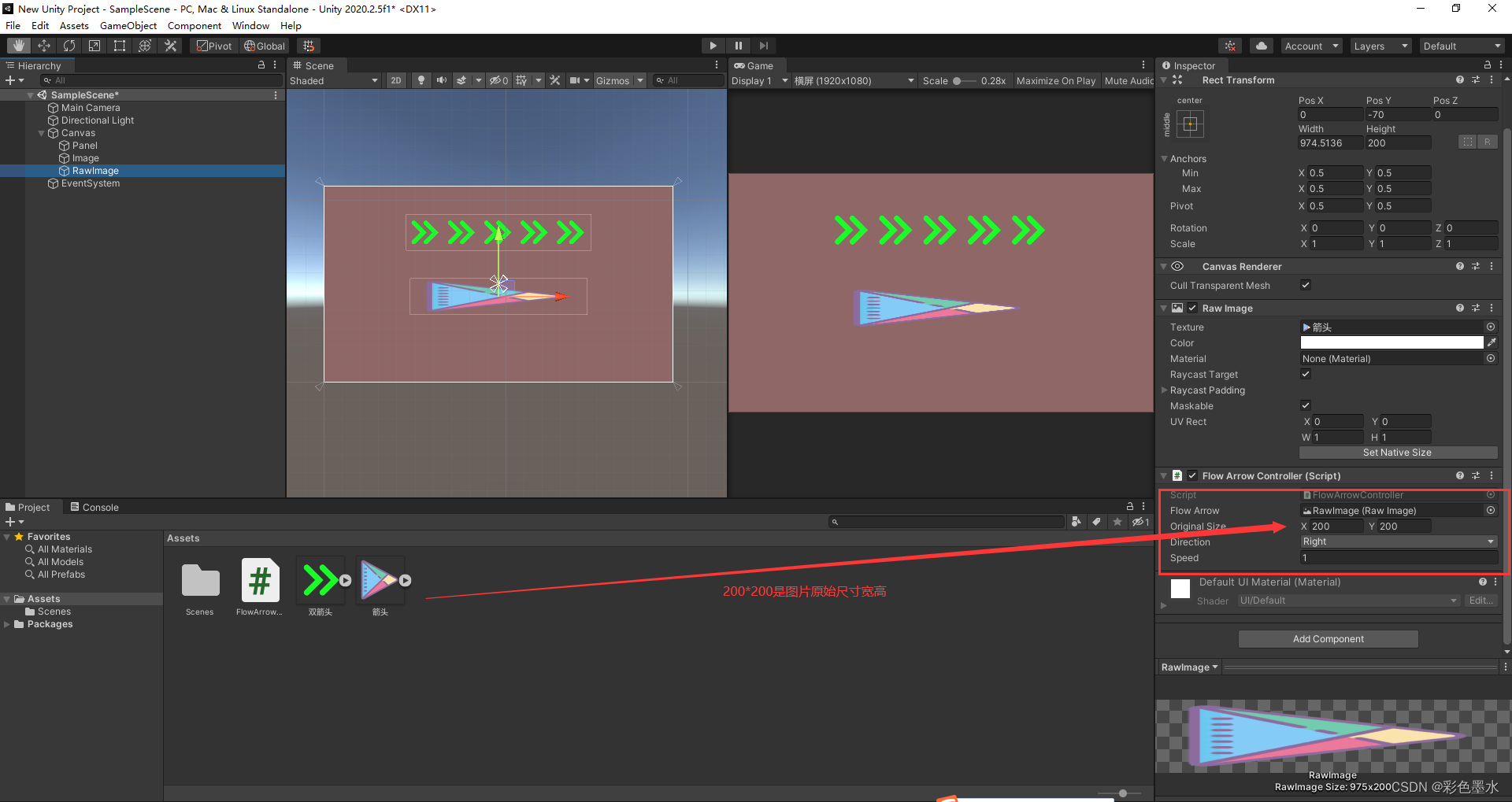
Task: Open the Default layout dropdown
Action: 1462,46
